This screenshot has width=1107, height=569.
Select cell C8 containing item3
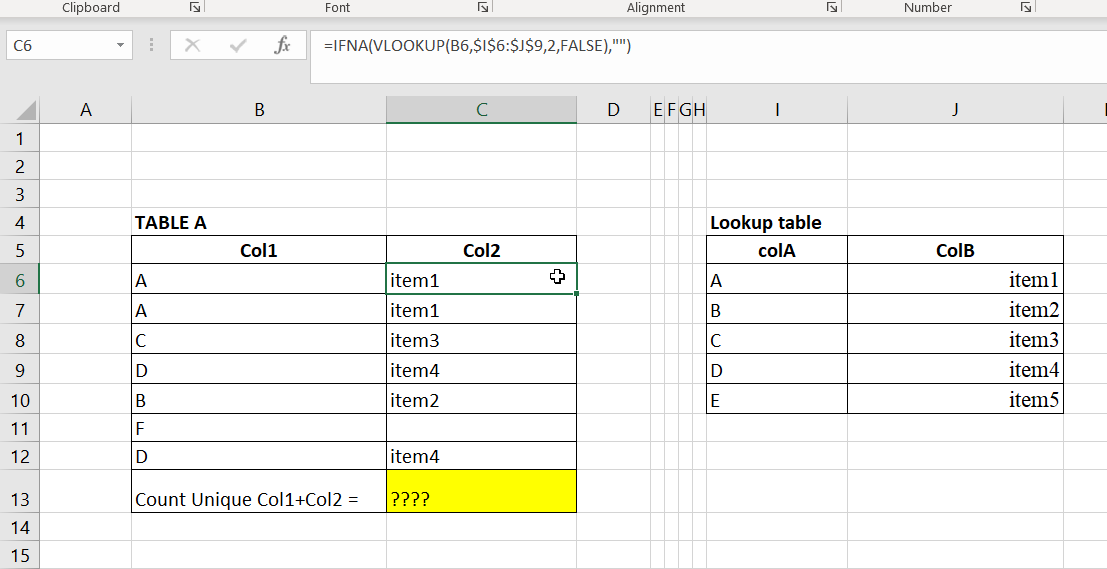[x=481, y=340]
